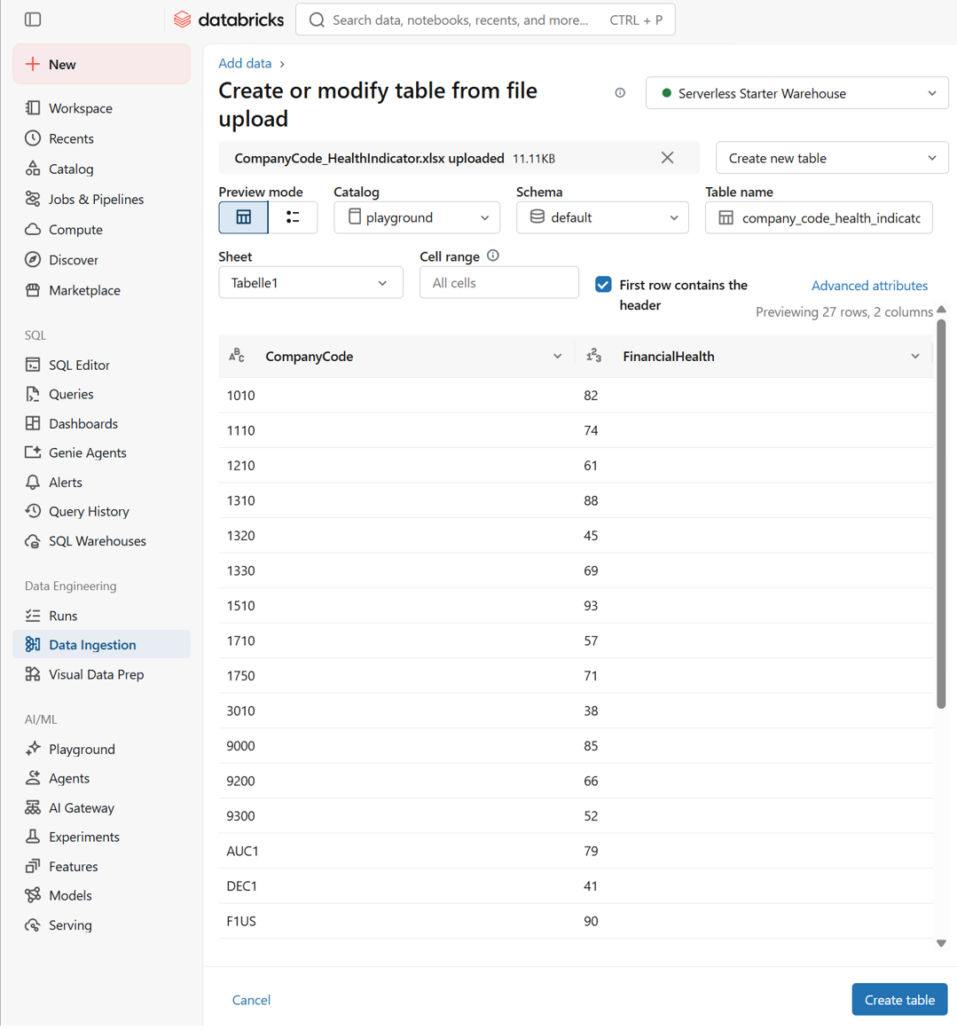The width and height of the screenshot is (957, 1030).
Task: Cancel the table creation
Action: pyautogui.click(x=251, y=1000)
